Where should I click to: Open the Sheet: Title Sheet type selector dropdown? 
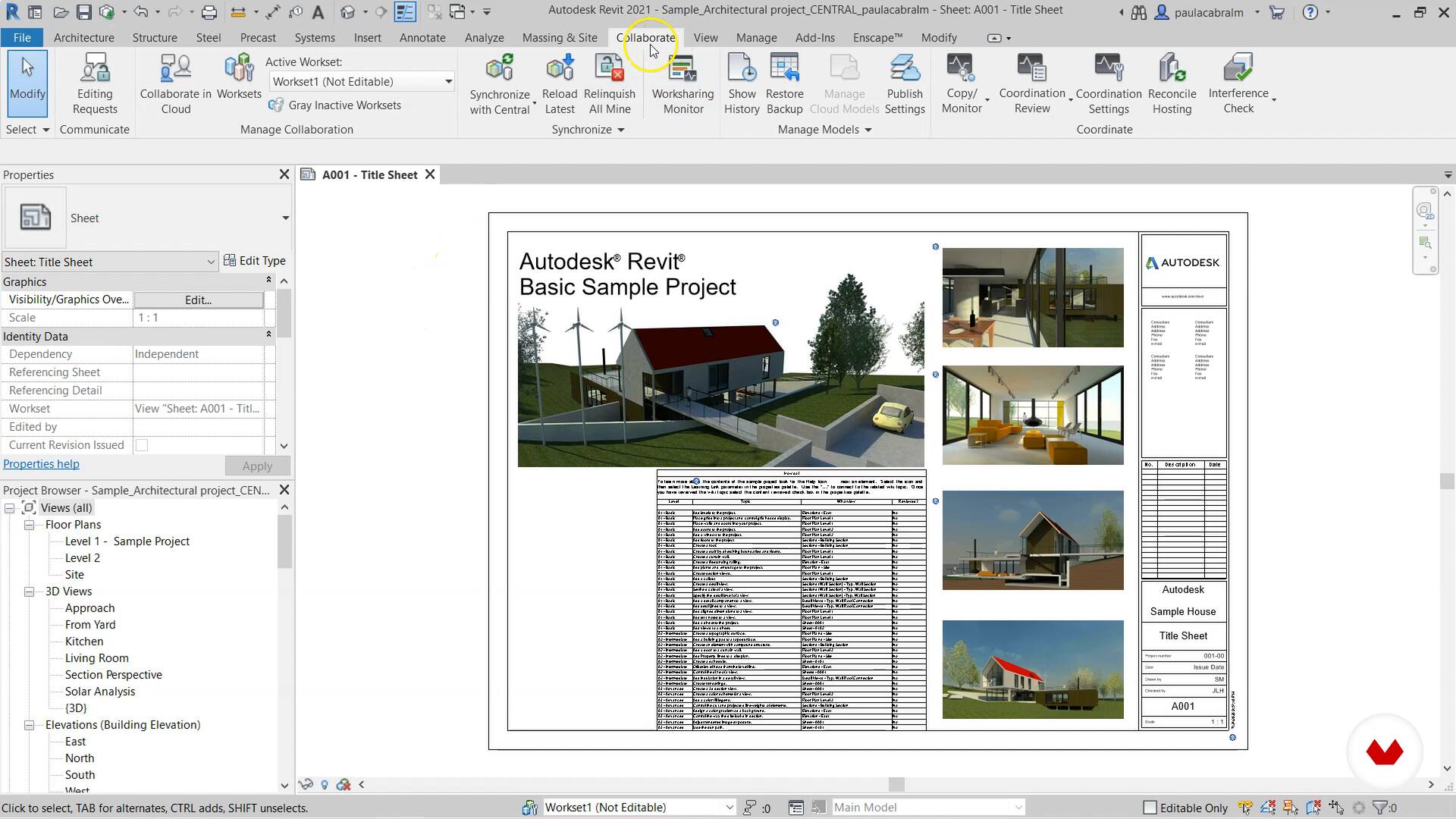(110, 262)
